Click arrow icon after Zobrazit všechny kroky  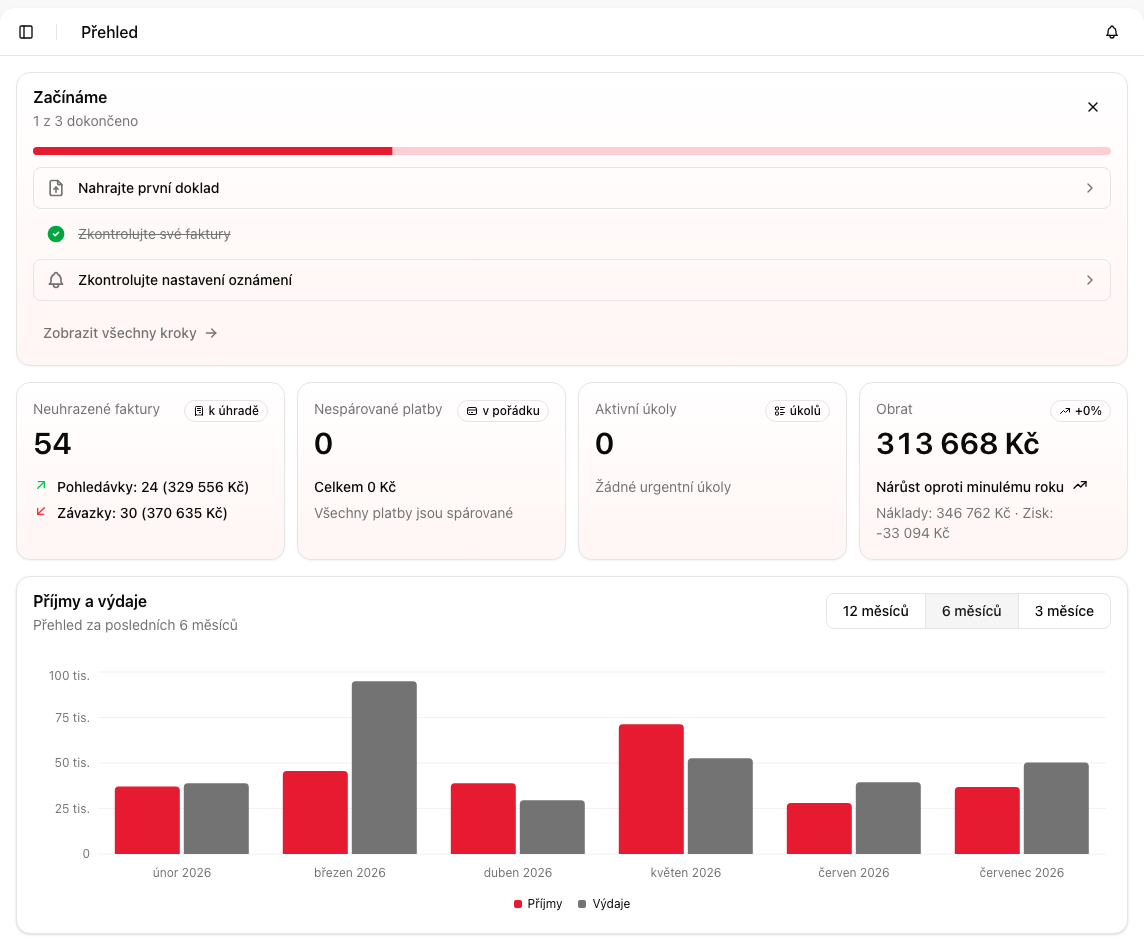[x=212, y=333]
